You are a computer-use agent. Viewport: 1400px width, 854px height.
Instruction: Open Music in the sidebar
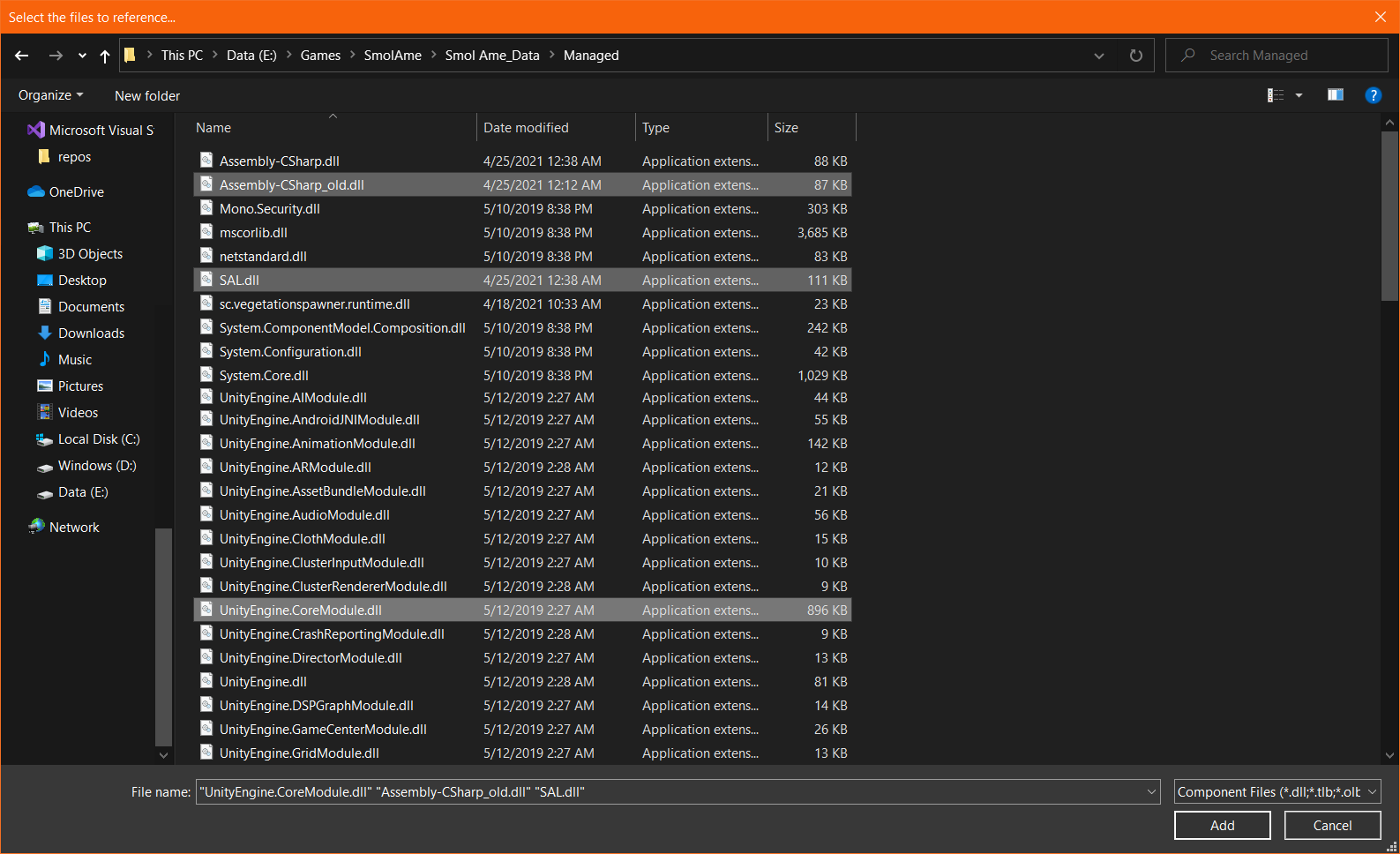click(65, 359)
